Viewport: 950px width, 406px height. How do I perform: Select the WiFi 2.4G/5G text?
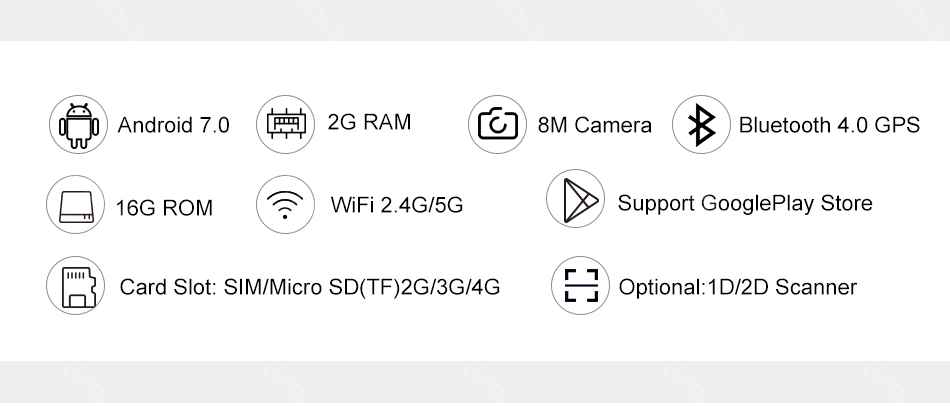click(x=397, y=205)
